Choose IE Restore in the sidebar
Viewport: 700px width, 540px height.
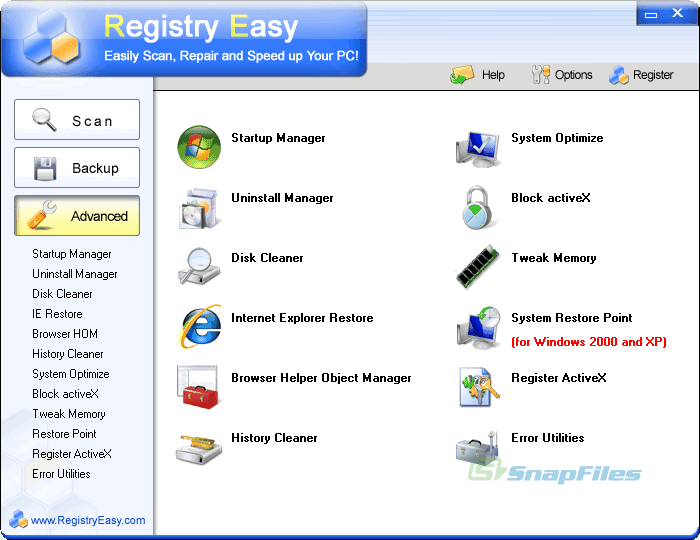[57, 314]
